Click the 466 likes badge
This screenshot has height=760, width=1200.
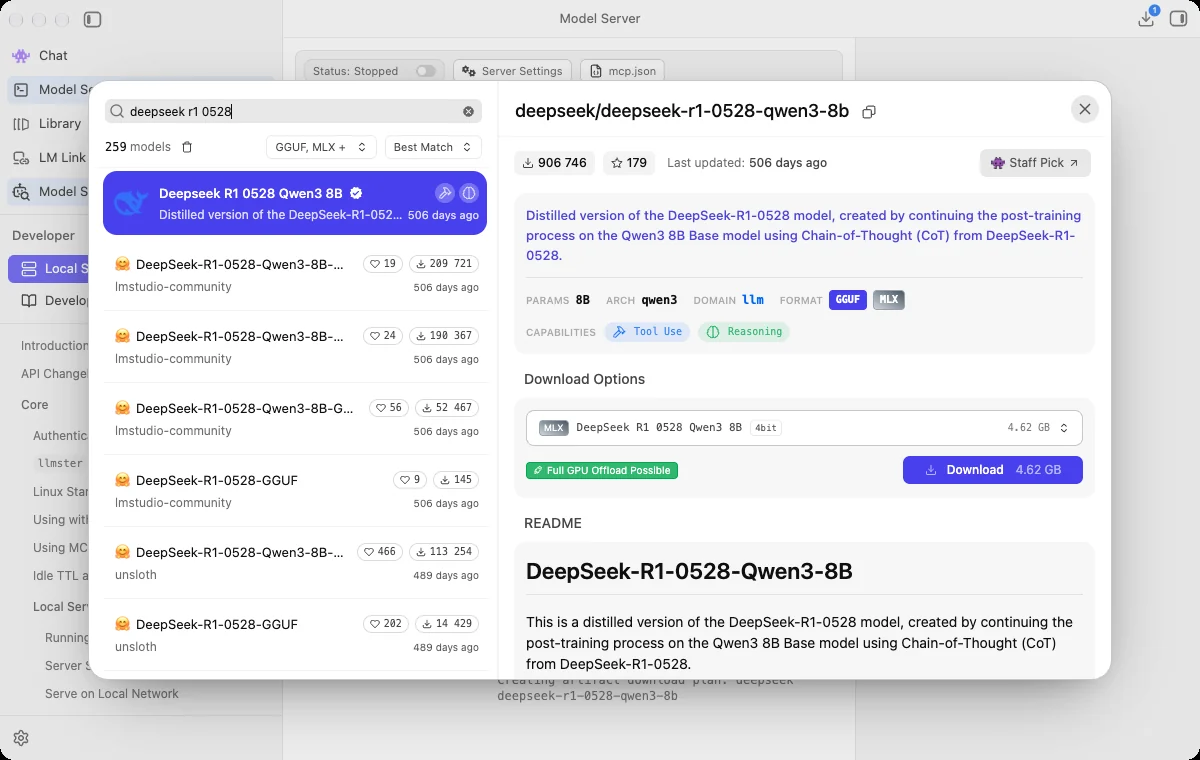[380, 552]
